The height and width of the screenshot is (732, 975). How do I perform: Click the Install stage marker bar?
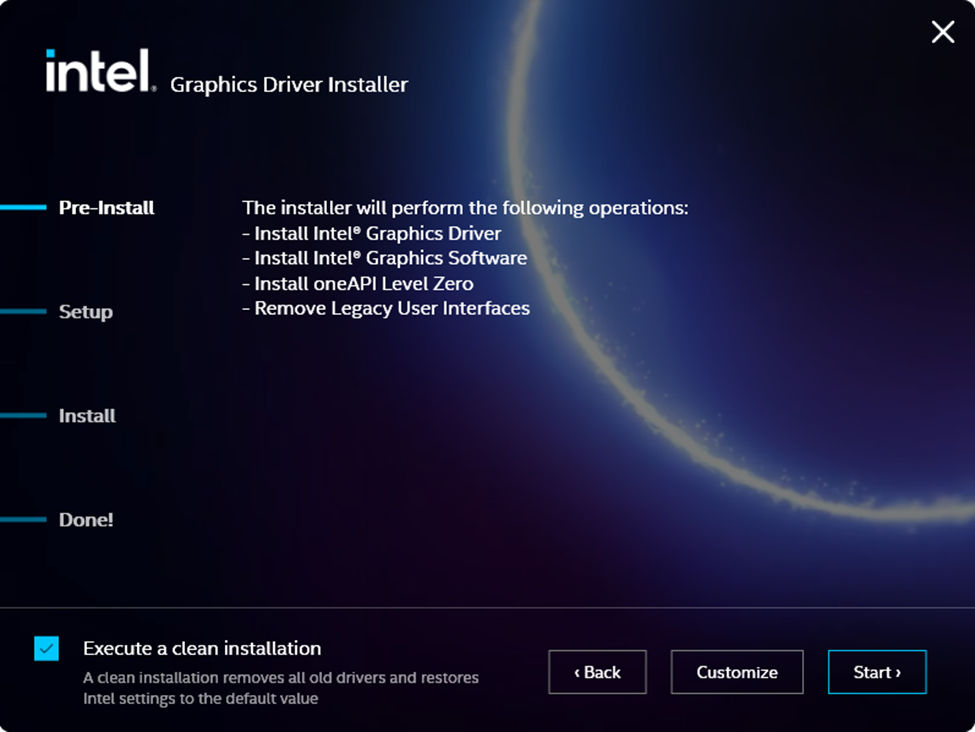tap(25, 416)
